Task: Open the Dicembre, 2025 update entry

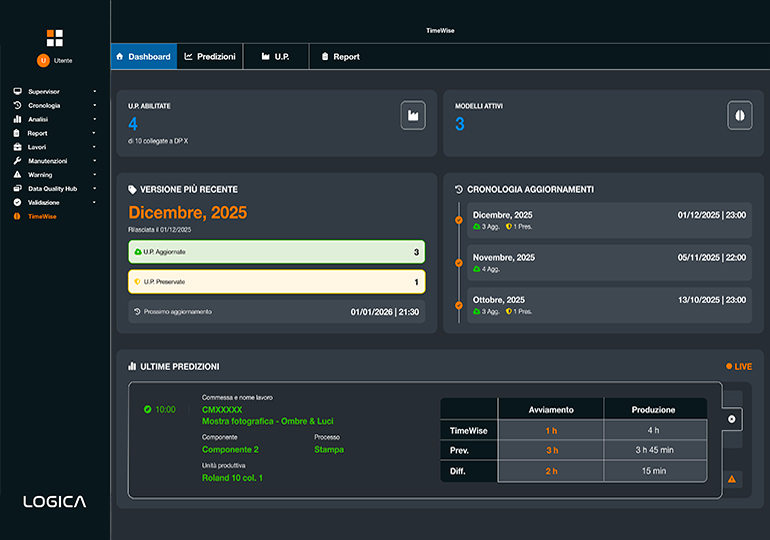Action: coord(609,220)
